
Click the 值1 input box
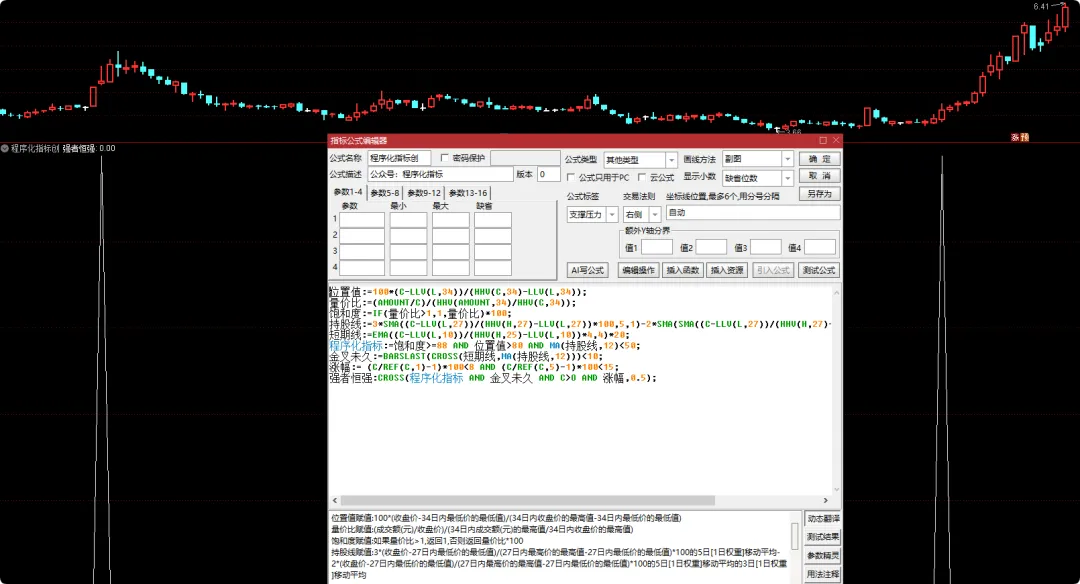pyautogui.click(x=656, y=247)
